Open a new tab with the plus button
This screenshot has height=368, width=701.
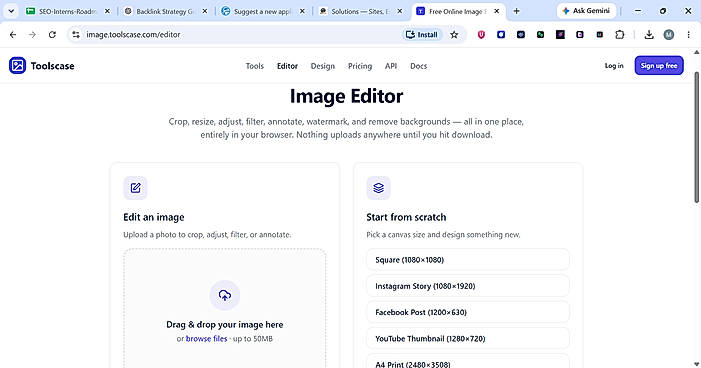(516, 11)
